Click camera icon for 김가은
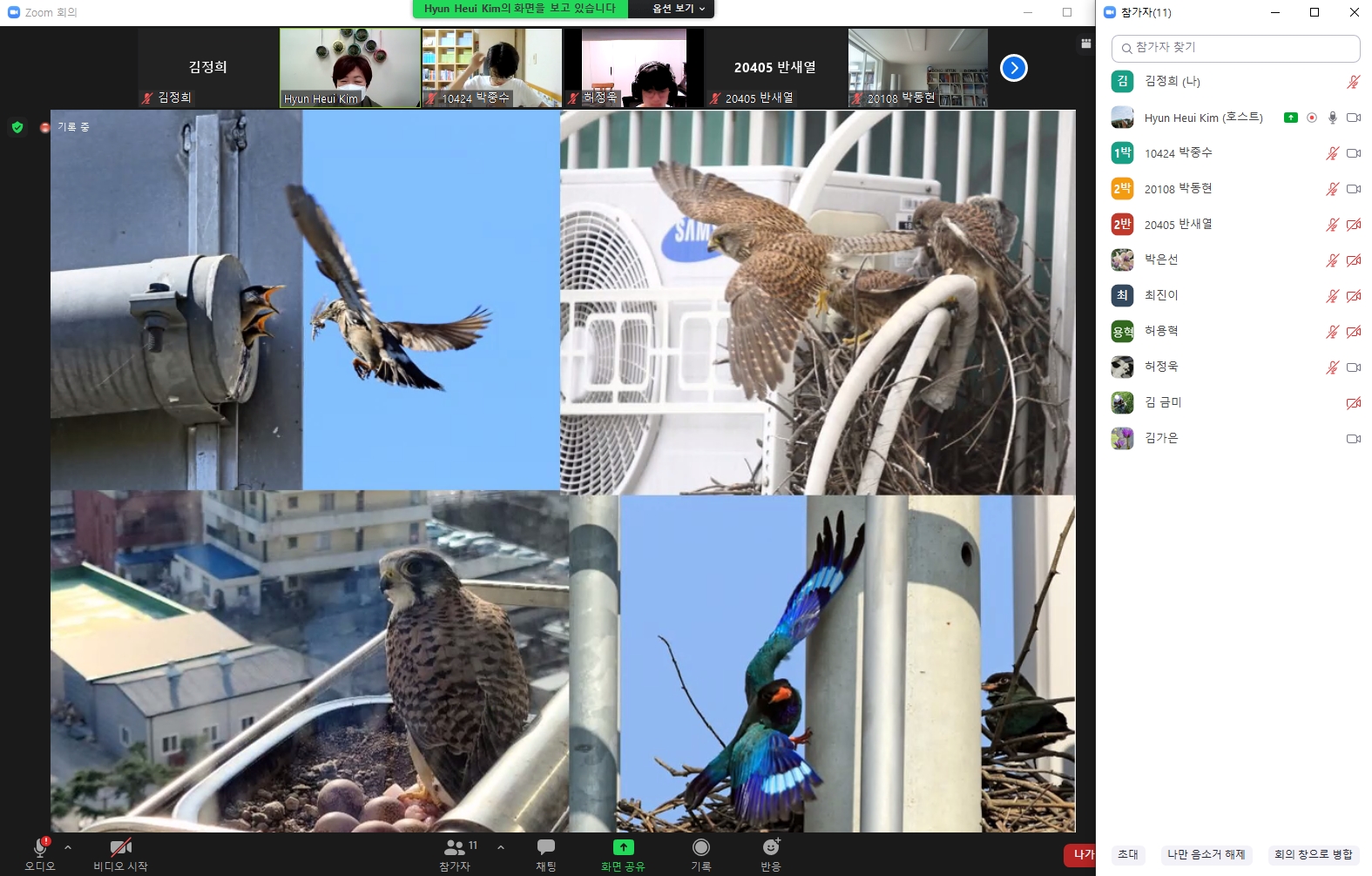The image size is (1372, 876). 1354,439
